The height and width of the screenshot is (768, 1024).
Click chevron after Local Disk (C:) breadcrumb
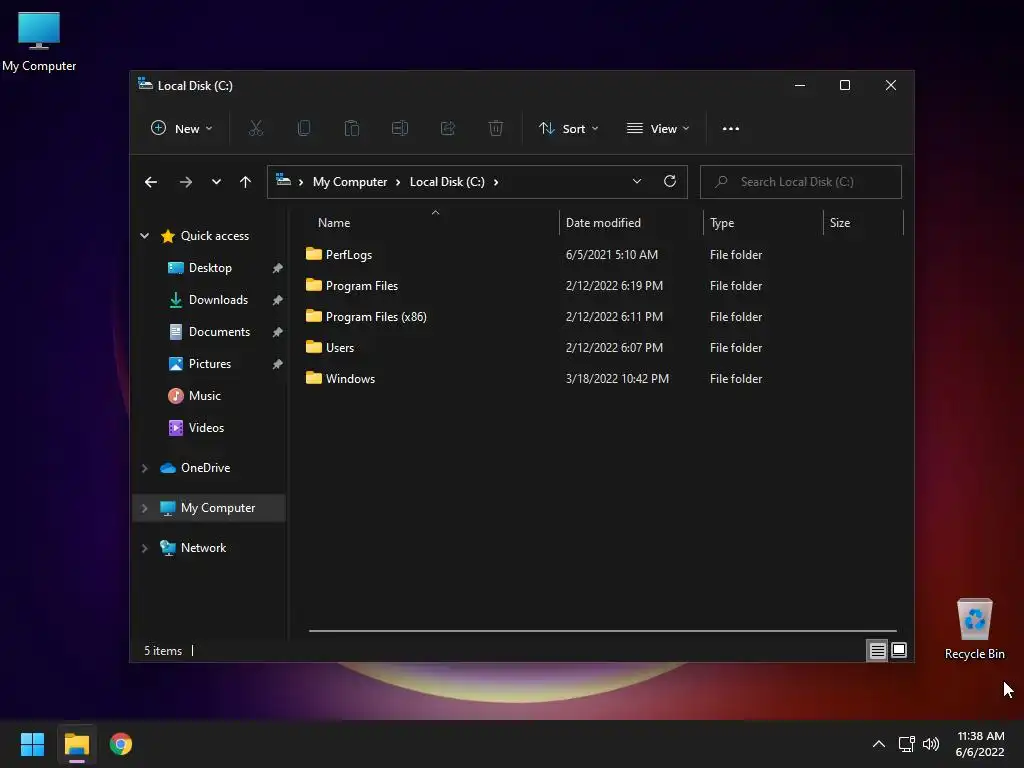(496, 182)
